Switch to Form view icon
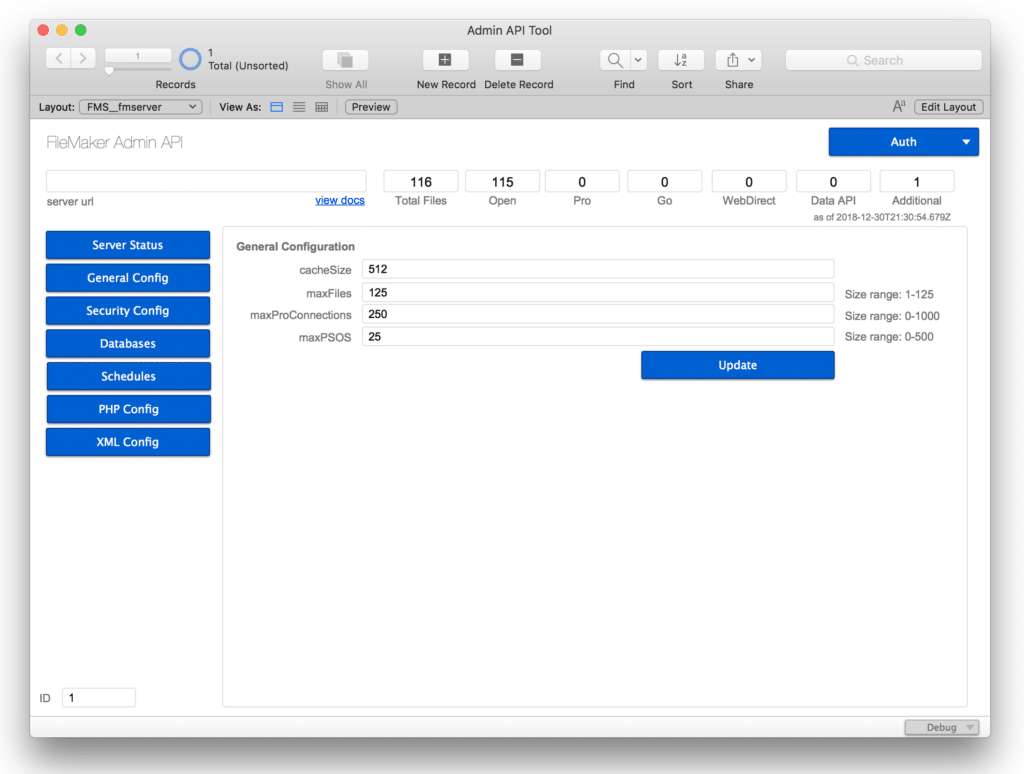Image resolution: width=1024 pixels, height=774 pixels. pyautogui.click(x=277, y=107)
